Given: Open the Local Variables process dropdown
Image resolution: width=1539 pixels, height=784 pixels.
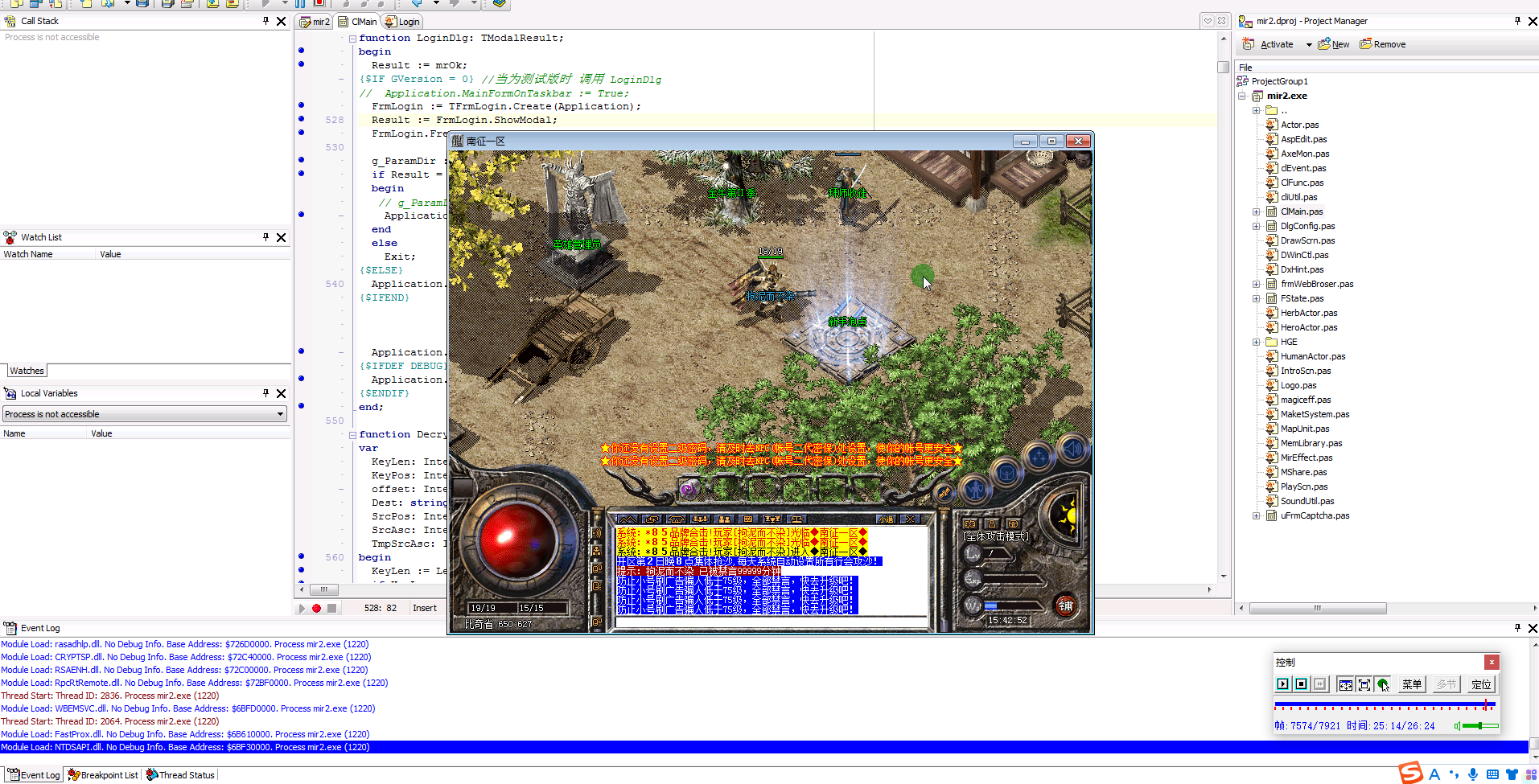Looking at the screenshot, I should click(x=280, y=414).
